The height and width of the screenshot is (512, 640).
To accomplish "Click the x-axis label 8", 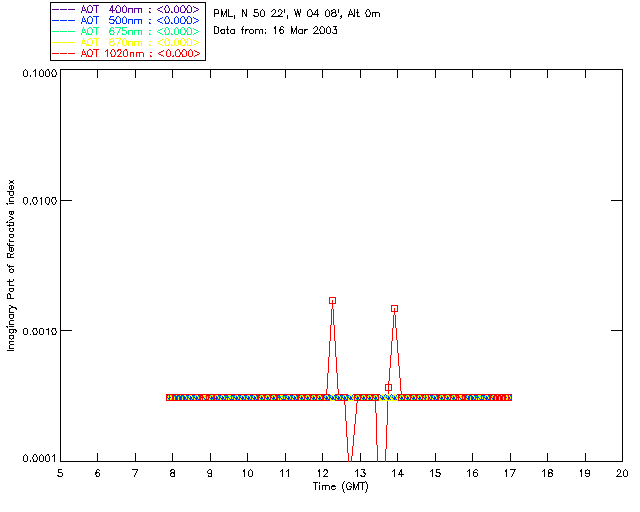I will pos(173,473).
